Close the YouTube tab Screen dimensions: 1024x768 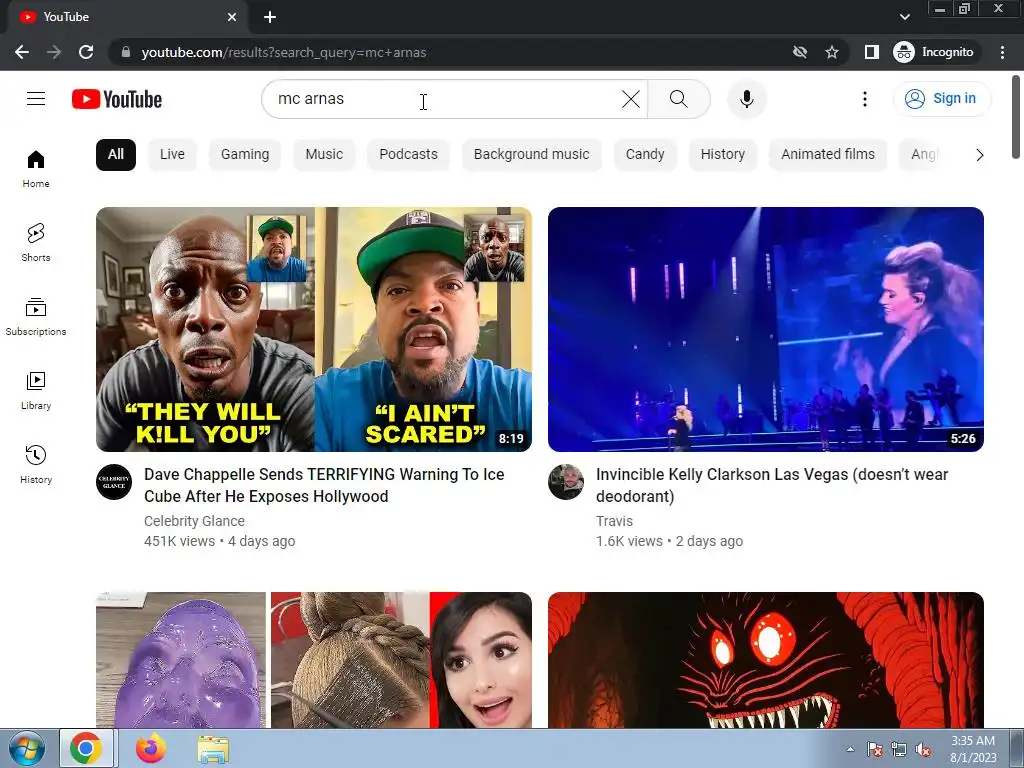coord(232,17)
